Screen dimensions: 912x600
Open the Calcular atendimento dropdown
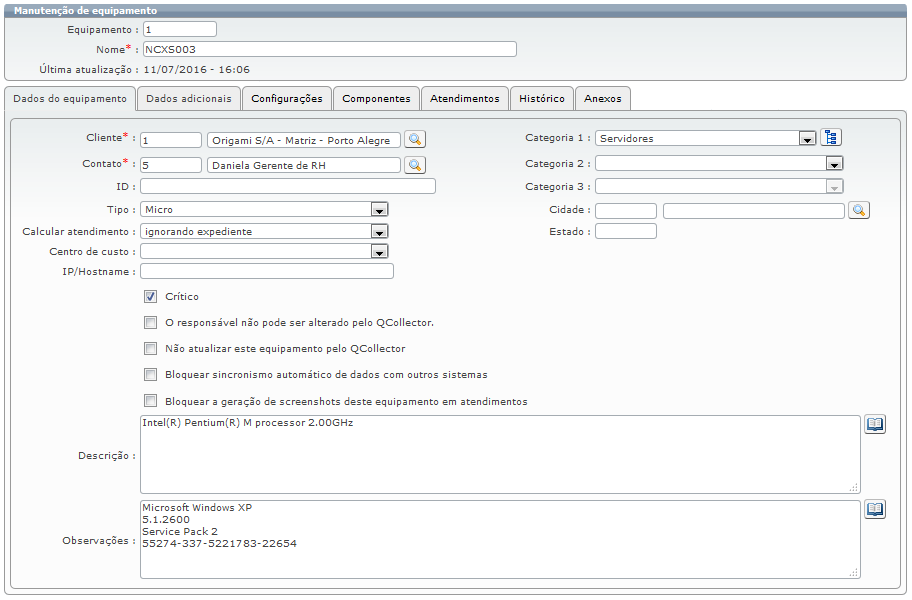pos(379,232)
